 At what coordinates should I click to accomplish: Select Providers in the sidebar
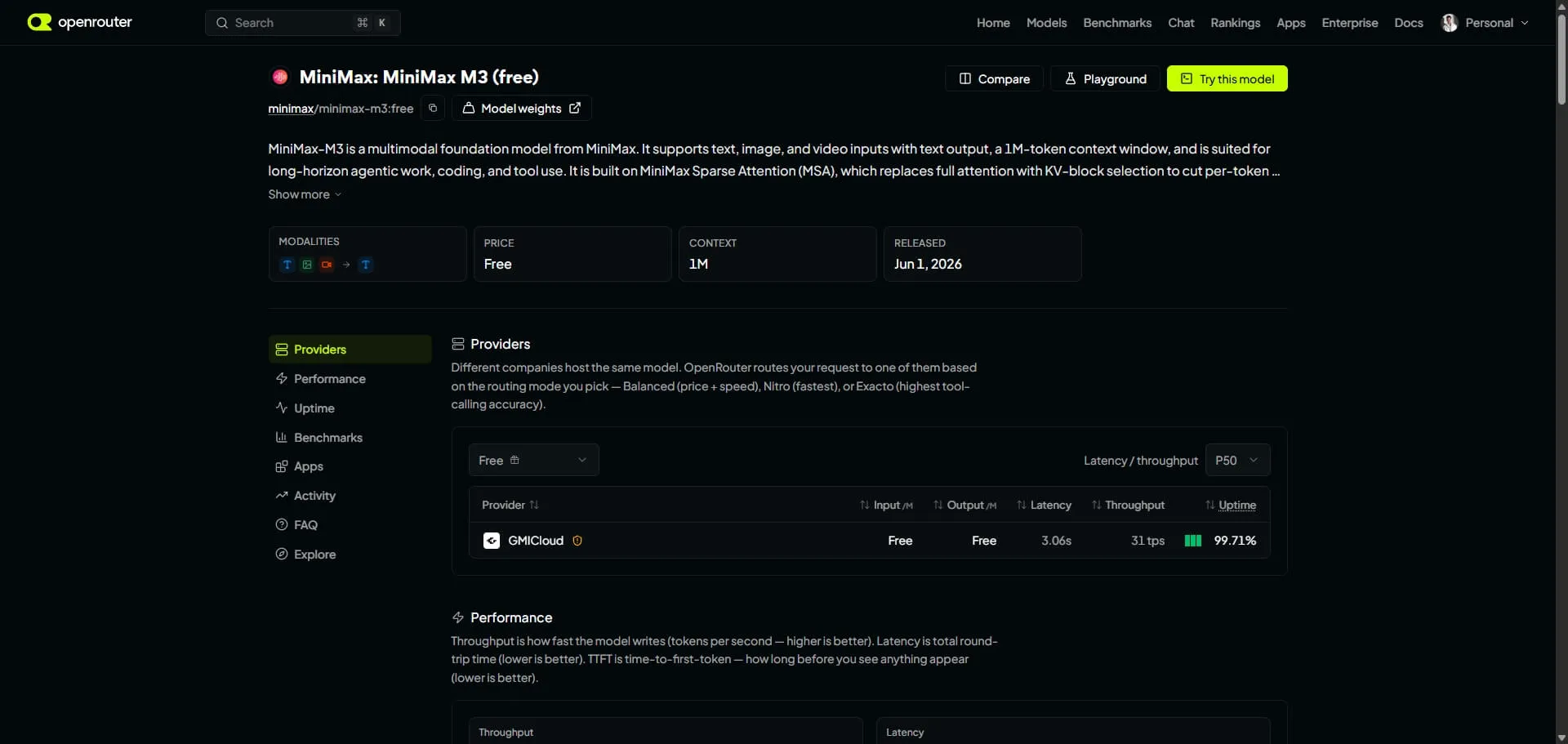[350, 349]
